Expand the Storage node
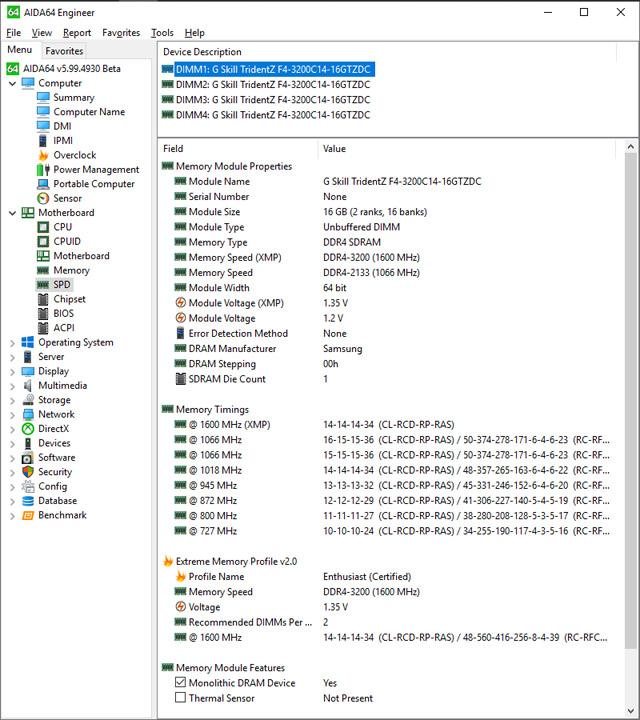 [12, 400]
